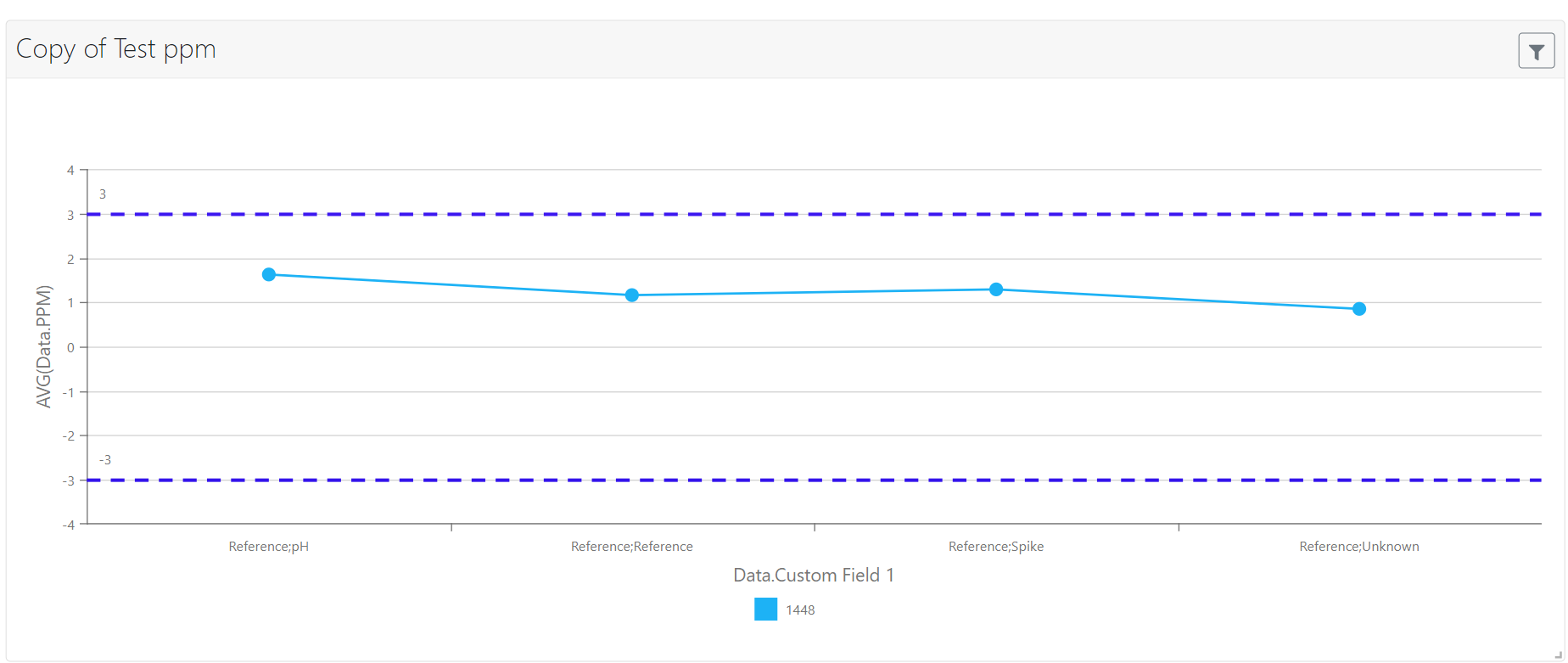Click the AVG(Data.PPM) axis title
Image resolution: width=1568 pixels, height=663 pixels.
(44, 346)
